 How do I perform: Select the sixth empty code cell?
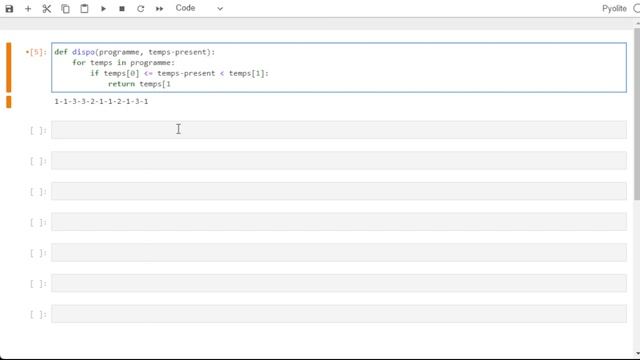pyautogui.click(x=339, y=283)
